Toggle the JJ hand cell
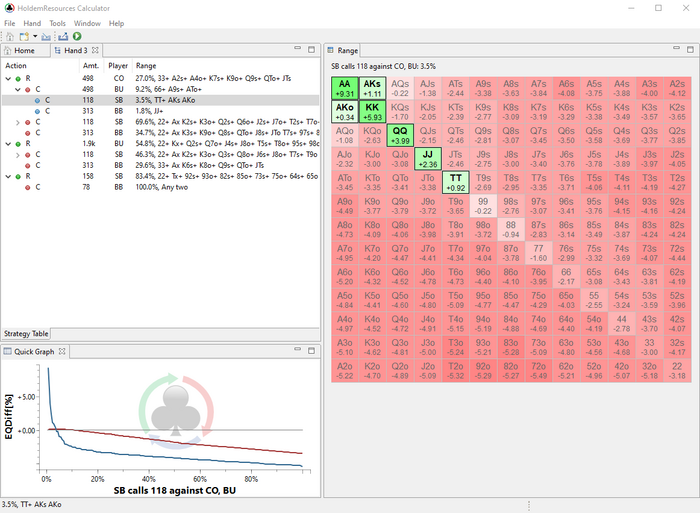The width and height of the screenshot is (700, 513). click(428, 159)
